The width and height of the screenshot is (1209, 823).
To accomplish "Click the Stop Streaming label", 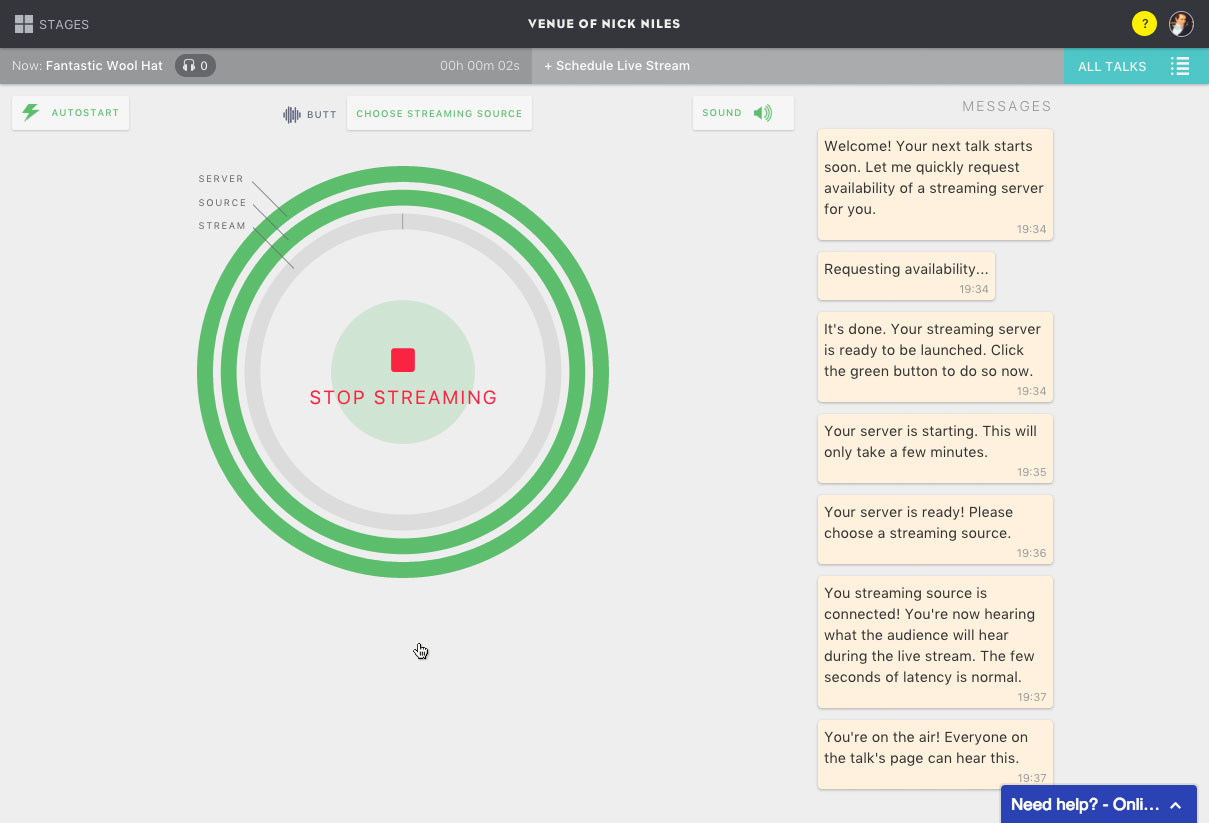I will tap(403, 397).
